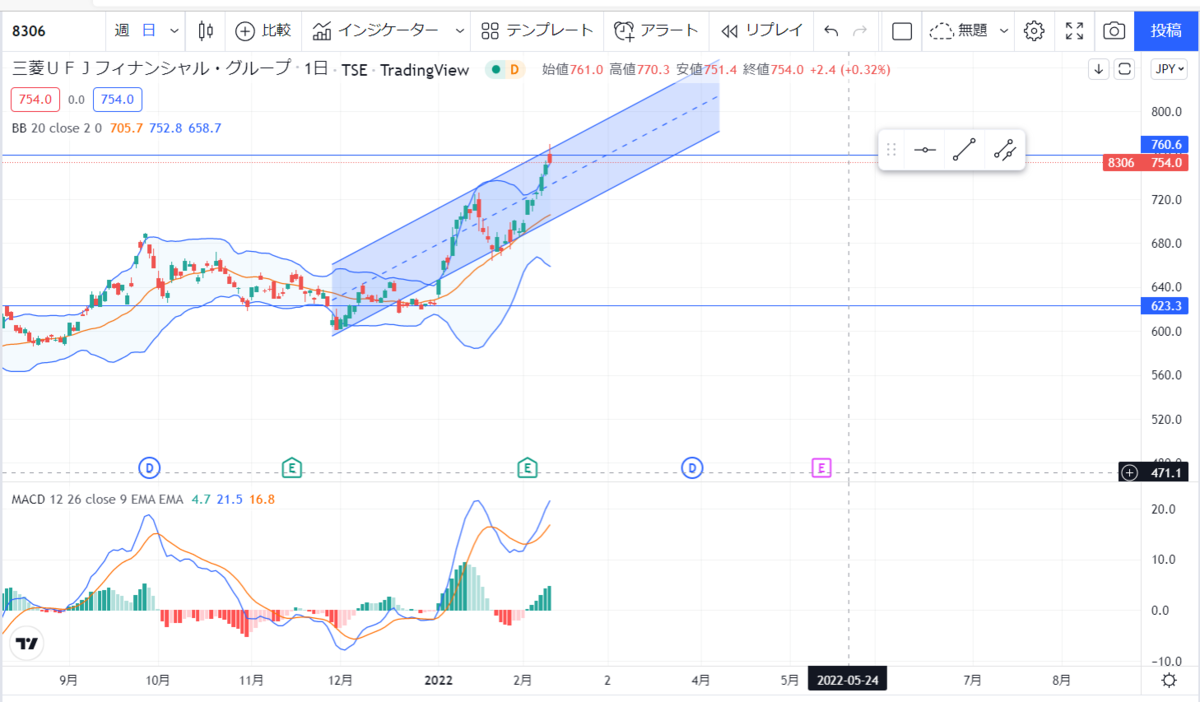1200x702 pixels.
Task: Open the JPY currency dropdown
Action: click(x=1168, y=69)
